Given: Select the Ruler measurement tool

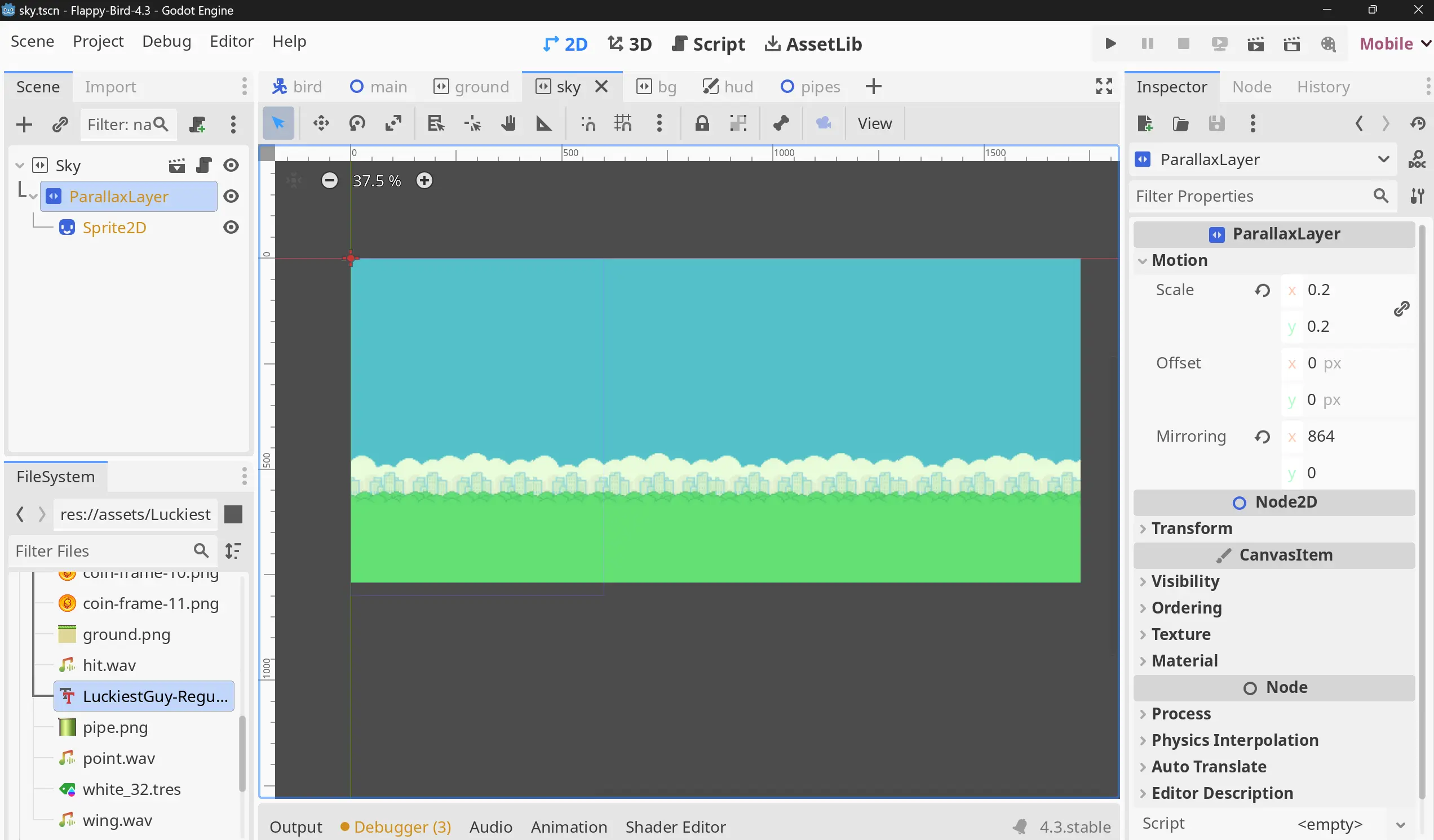Looking at the screenshot, I should pyautogui.click(x=544, y=123).
